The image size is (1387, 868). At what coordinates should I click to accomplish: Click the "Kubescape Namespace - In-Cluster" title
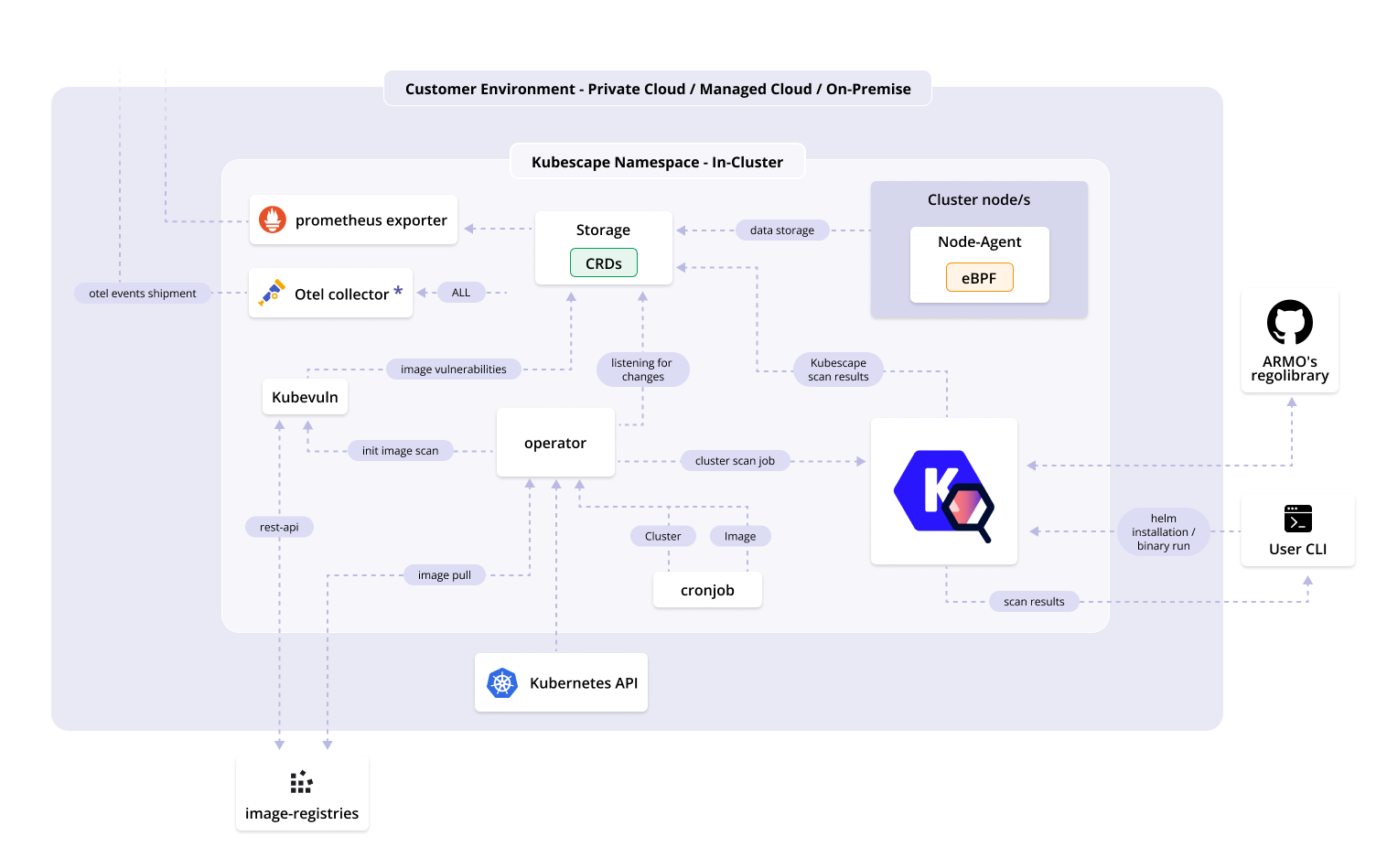click(x=657, y=162)
